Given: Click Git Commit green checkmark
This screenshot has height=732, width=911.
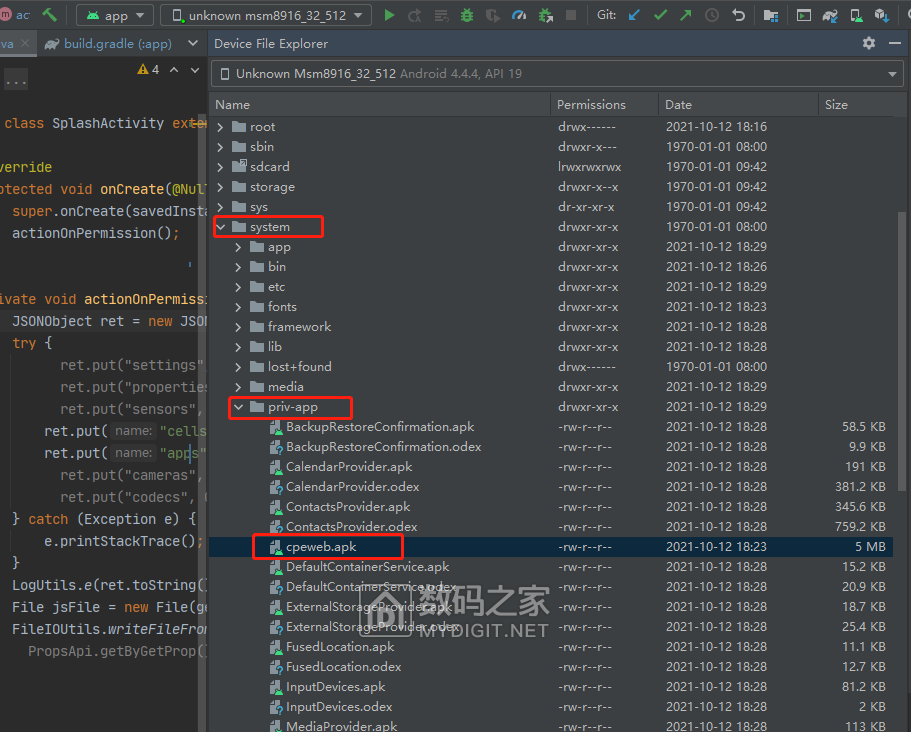Looking at the screenshot, I should click(x=660, y=15).
